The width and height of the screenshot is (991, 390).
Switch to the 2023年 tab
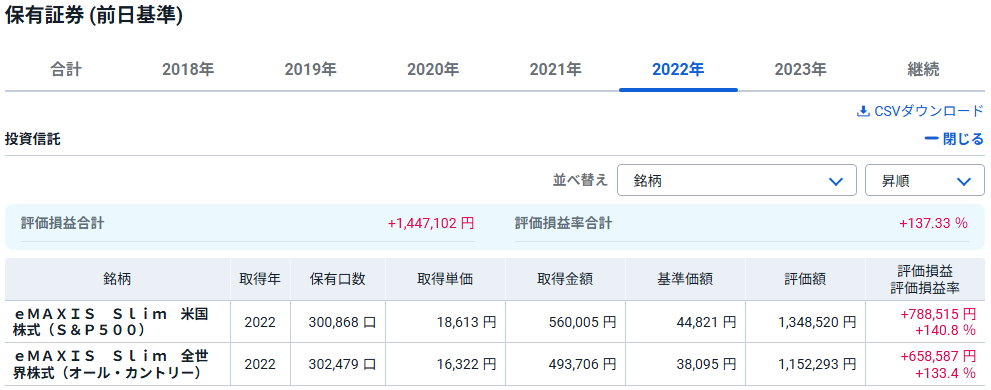[801, 70]
